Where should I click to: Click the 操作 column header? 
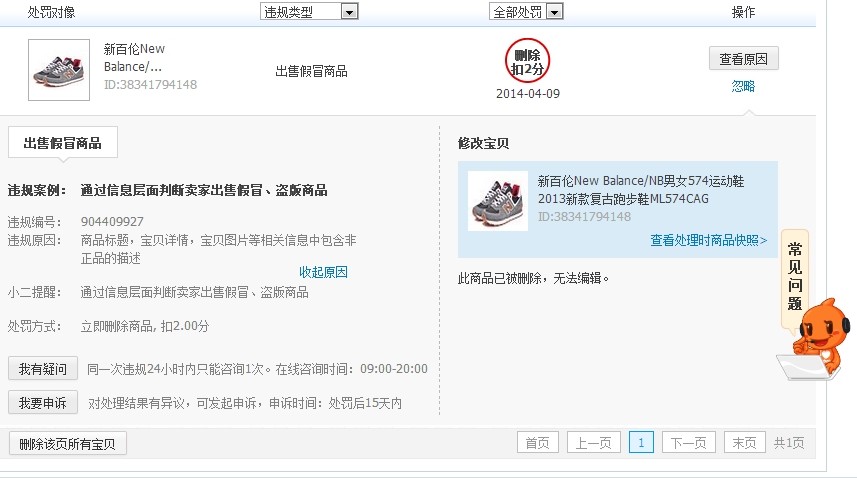click(743, 12)
